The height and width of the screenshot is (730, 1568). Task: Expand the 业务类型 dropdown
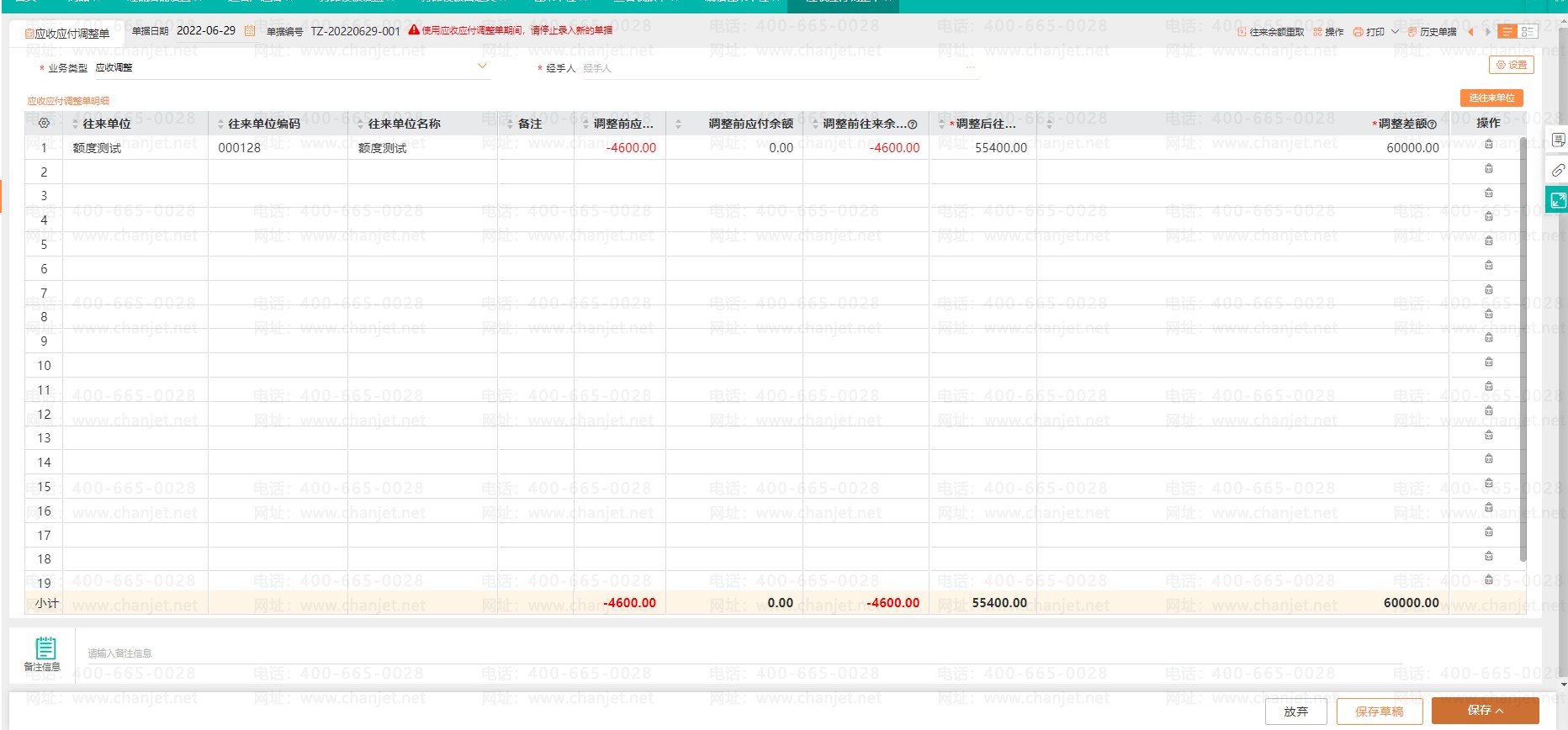click(x=482, y=66)
